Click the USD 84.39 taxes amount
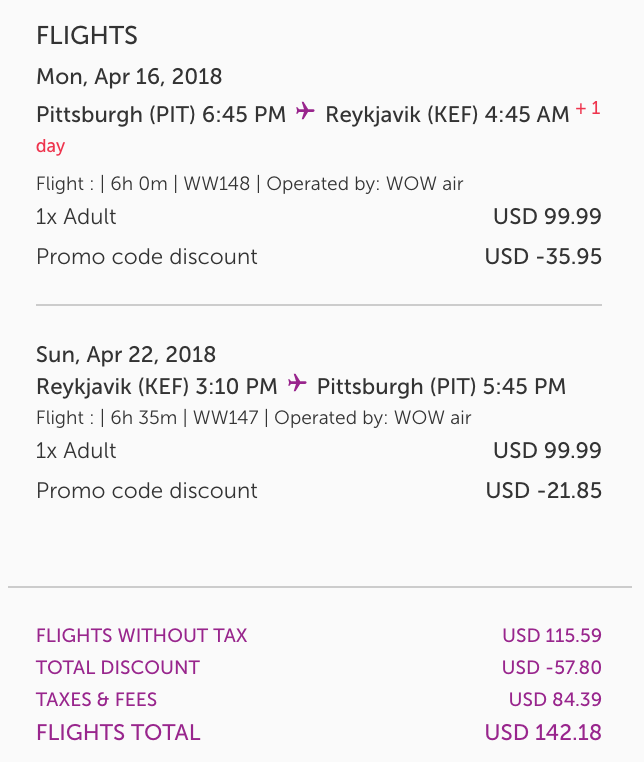The image size is (644, 762). pos(555,700)
